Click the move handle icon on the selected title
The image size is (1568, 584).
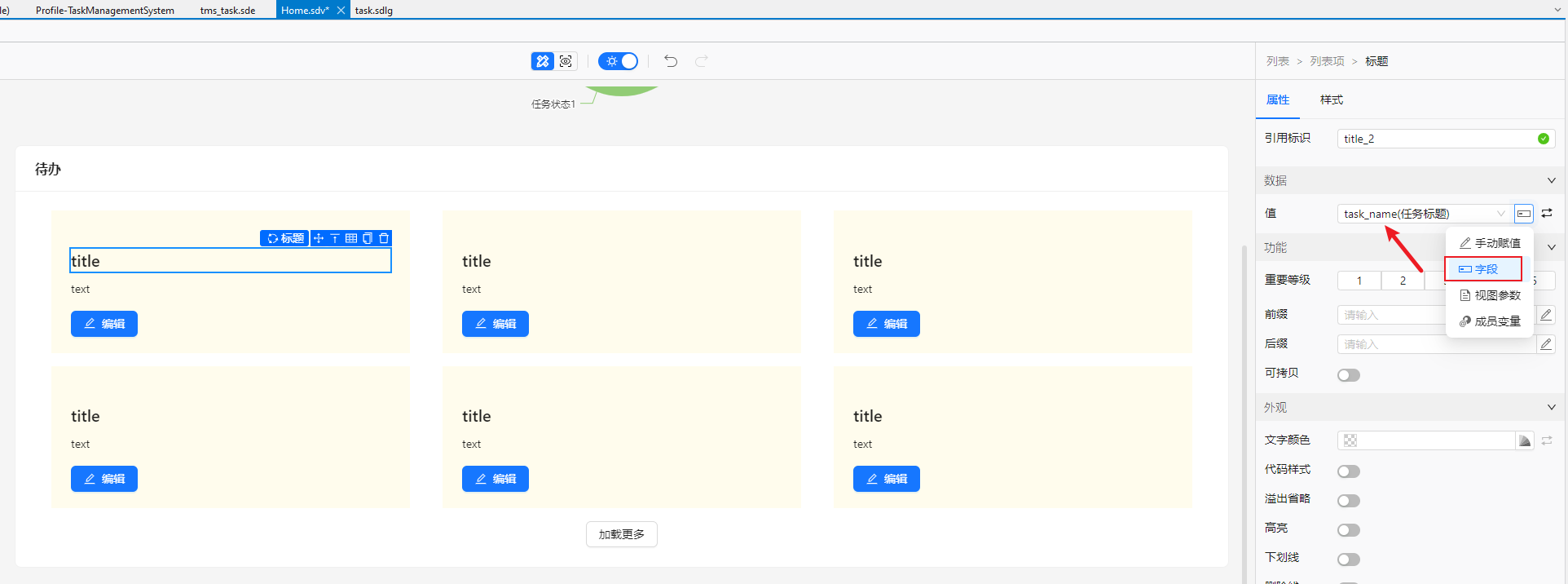click(319, 238)
